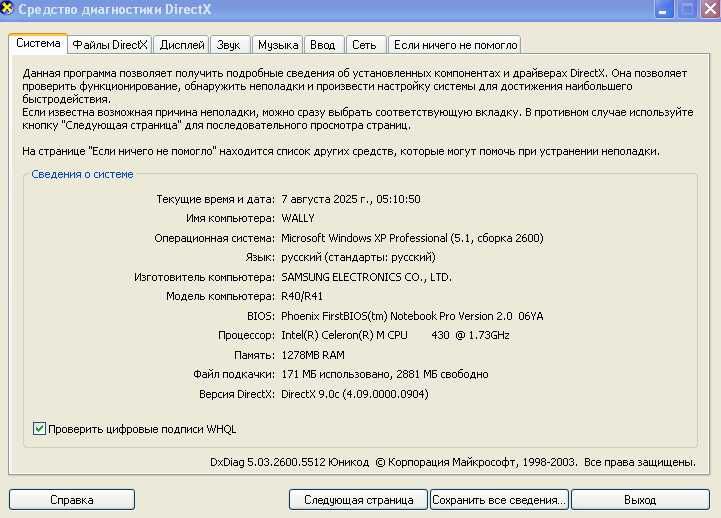Close the DirectX diagnostic window

click(x=710, y=9)
